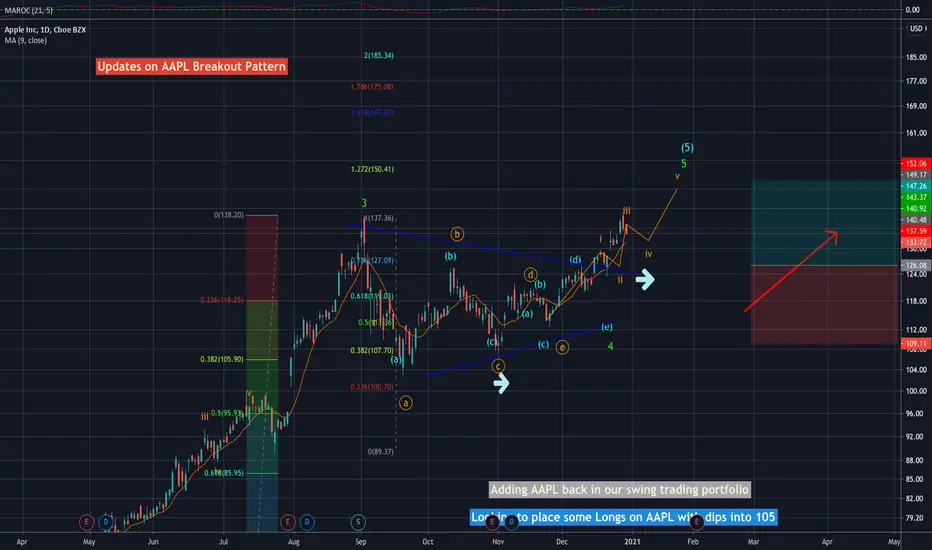Select the orange circled d wave label
The width and height of the screenshot is (932, 550).
pos(530,275)
